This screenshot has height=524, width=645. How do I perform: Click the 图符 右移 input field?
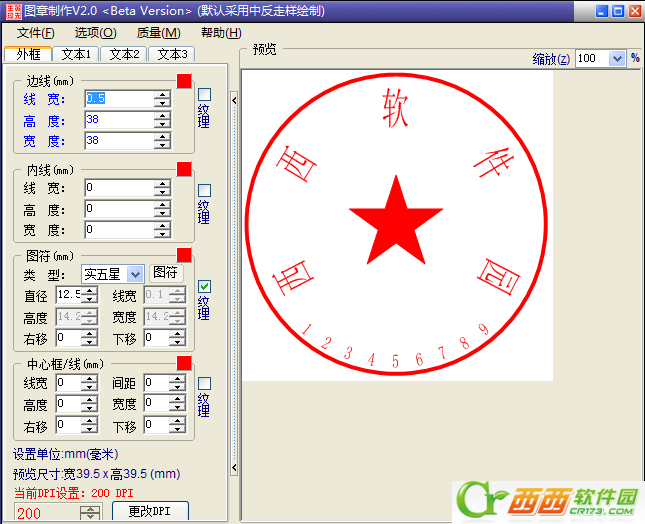click(x=69, y=338)
